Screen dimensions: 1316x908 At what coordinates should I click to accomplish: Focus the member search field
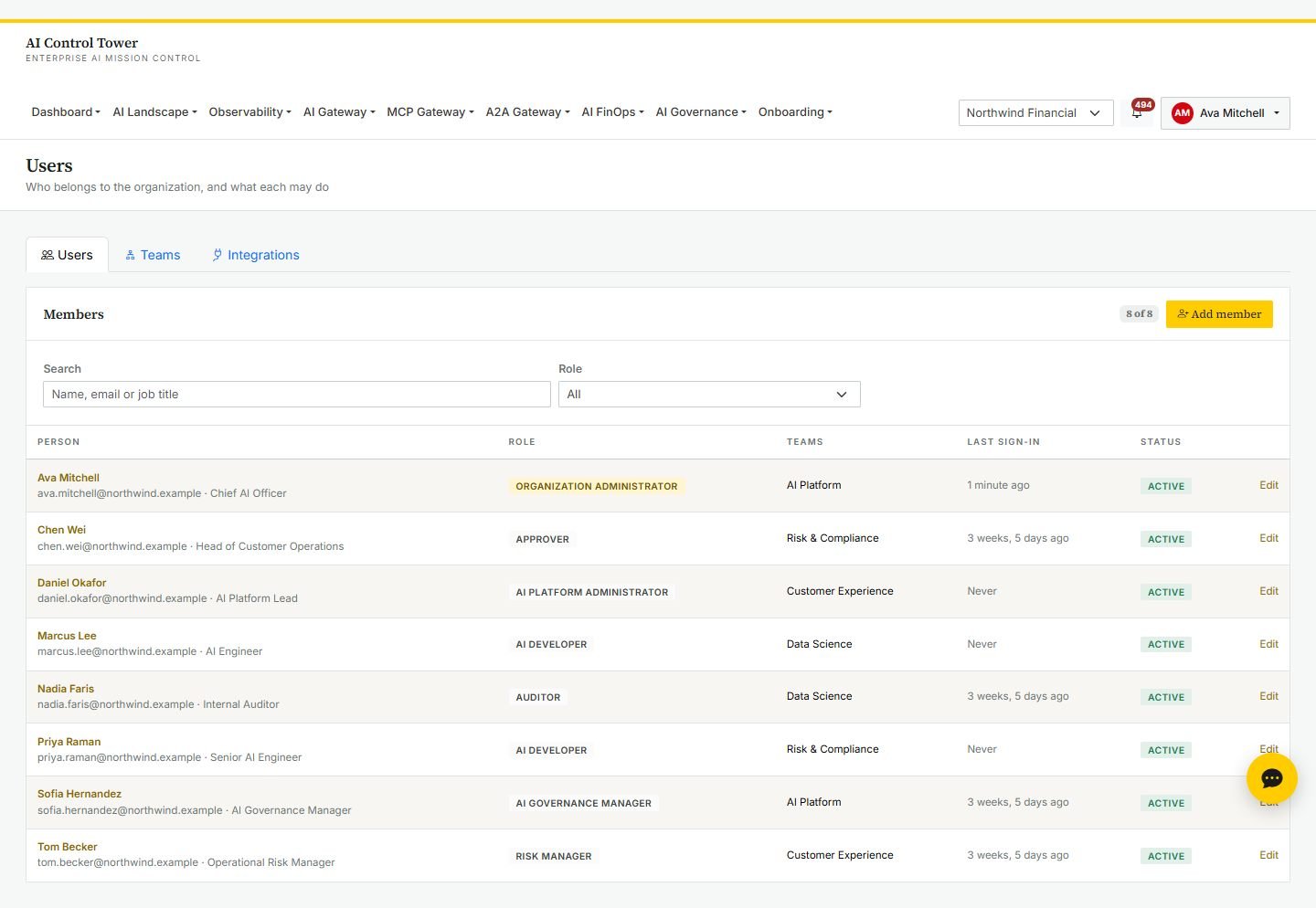pos(297,395)
